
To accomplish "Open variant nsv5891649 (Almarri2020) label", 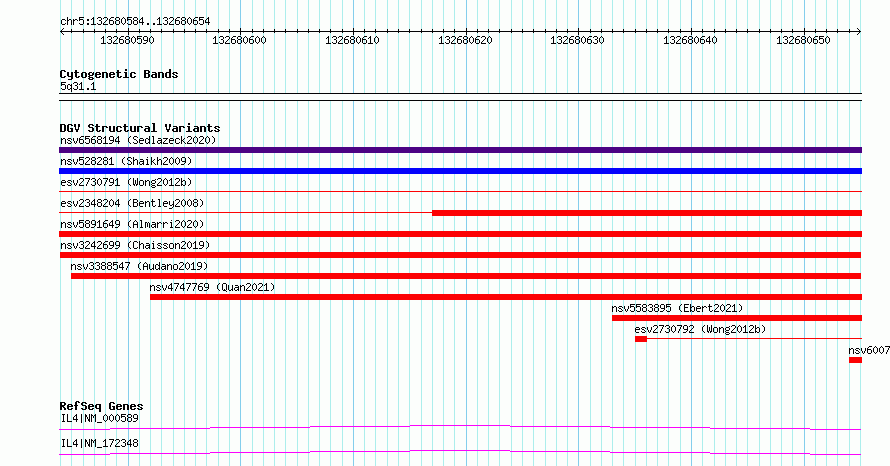I will [132, 224].
